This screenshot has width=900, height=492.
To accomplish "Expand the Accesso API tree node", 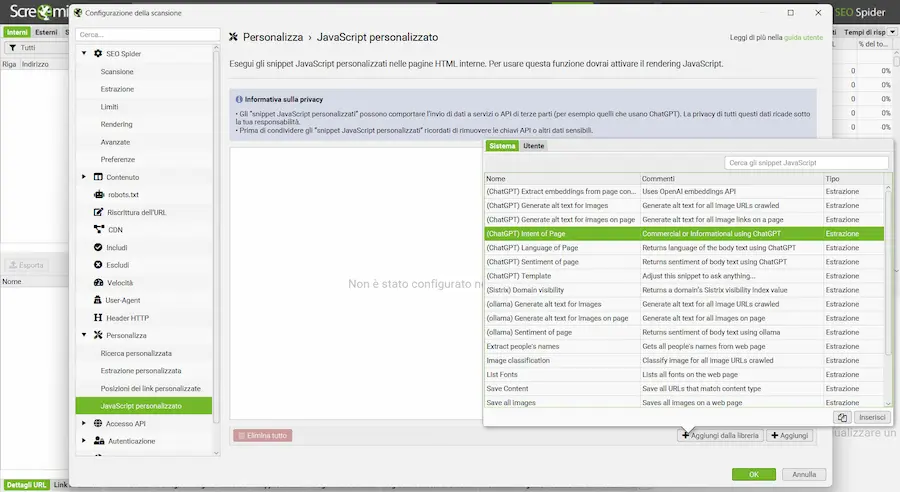I will click(84, 423).
